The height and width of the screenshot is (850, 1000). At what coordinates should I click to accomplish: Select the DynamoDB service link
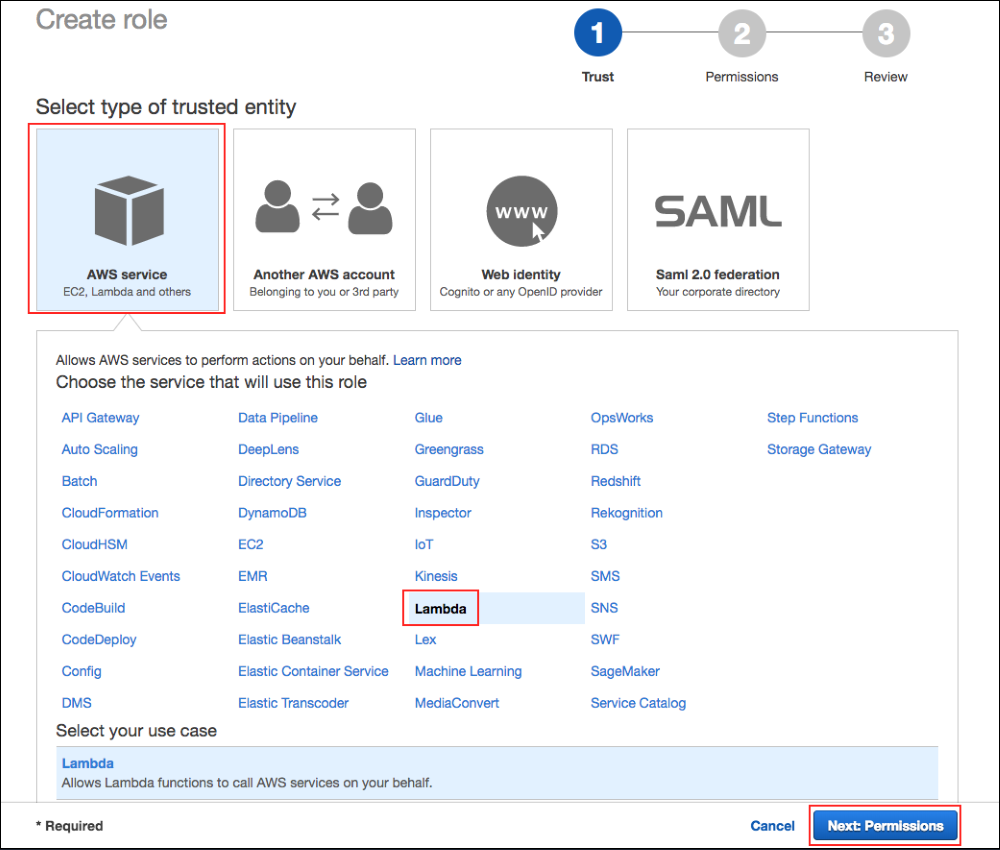coord(272,512)
